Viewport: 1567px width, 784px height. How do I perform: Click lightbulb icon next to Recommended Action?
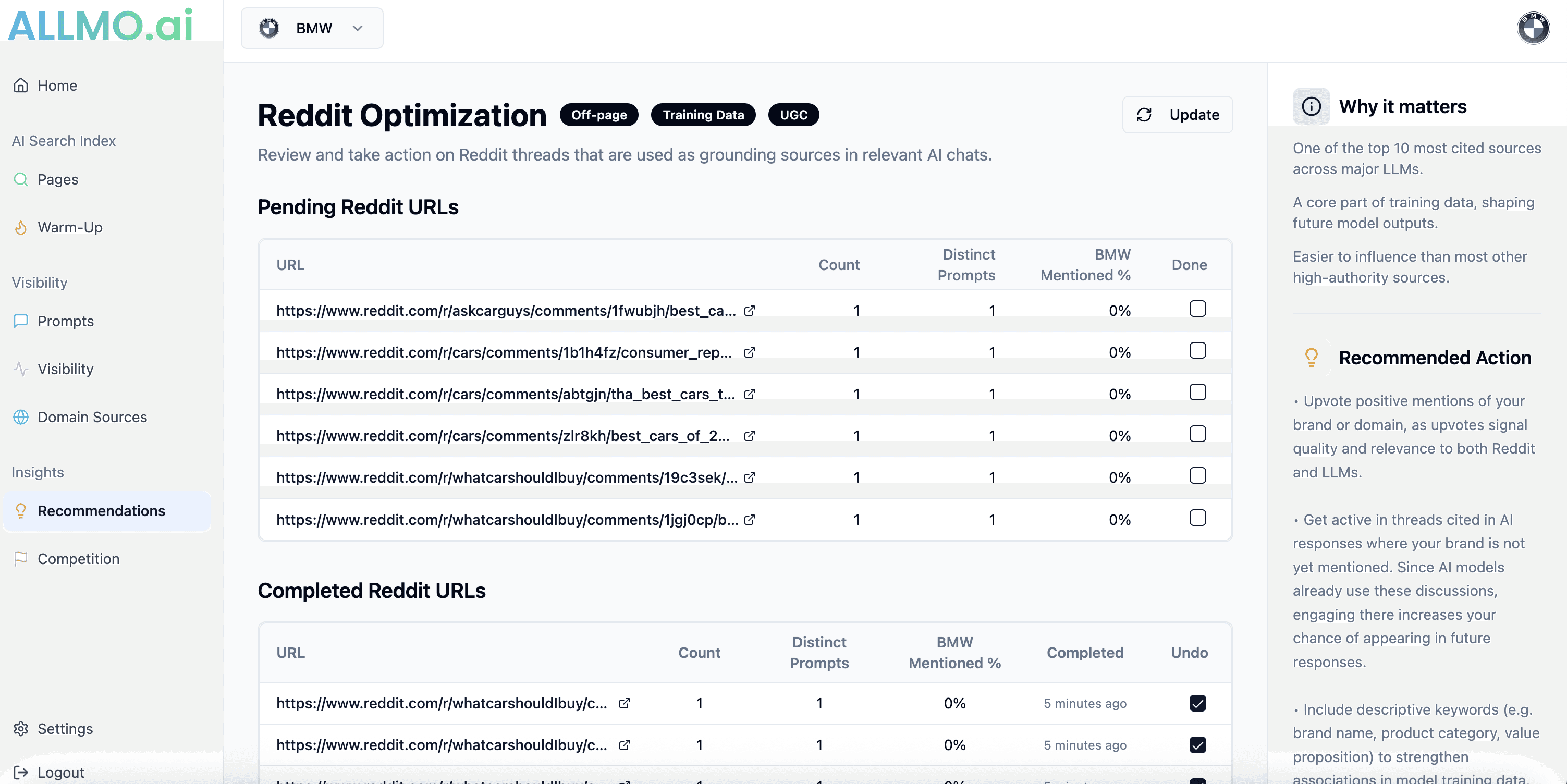(1311, 358)
